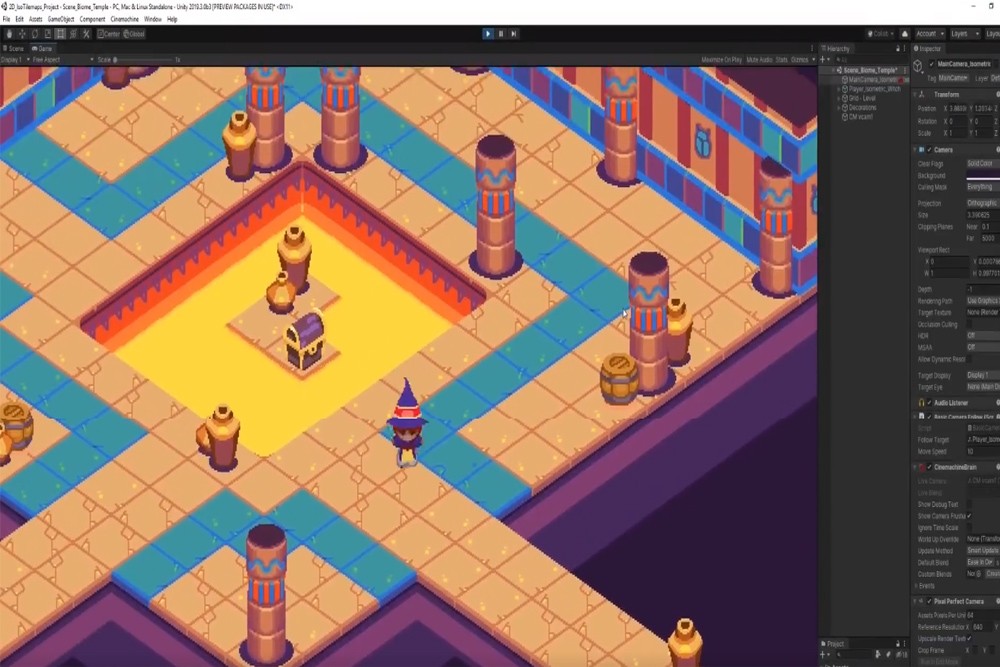Open the camera Background color swatch

click(x=983, y=176)
